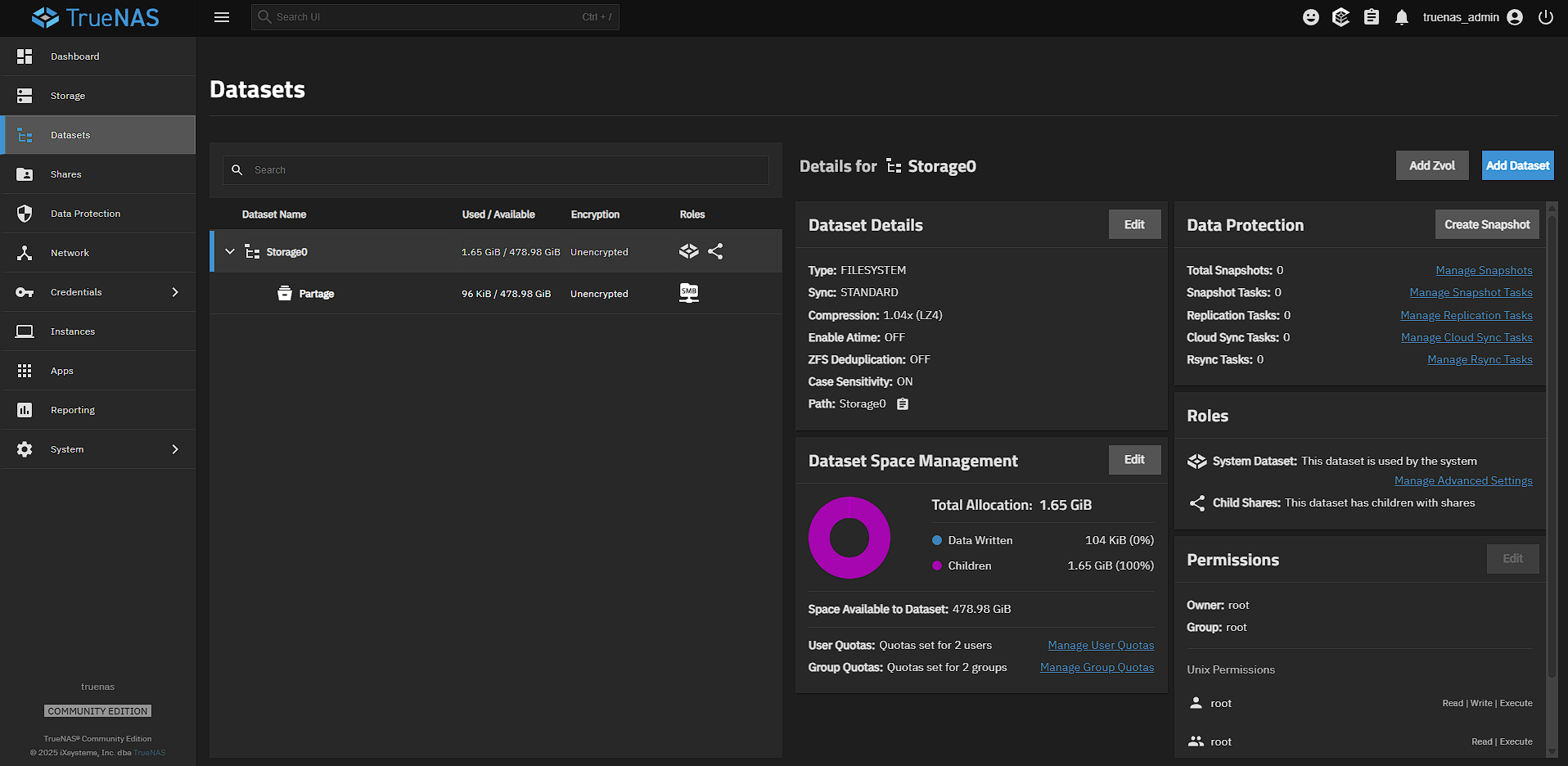Open Manage Replication Tasks link
The image size is (1568, 766).
point(1467,315)
